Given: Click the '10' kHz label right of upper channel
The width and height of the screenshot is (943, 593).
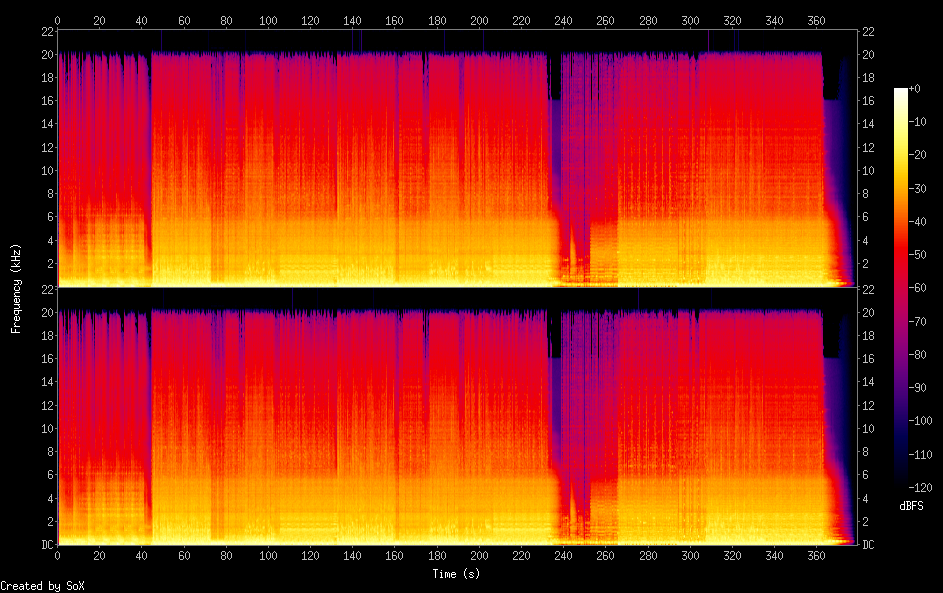Looking at the screenshot, I should (870, 170).
